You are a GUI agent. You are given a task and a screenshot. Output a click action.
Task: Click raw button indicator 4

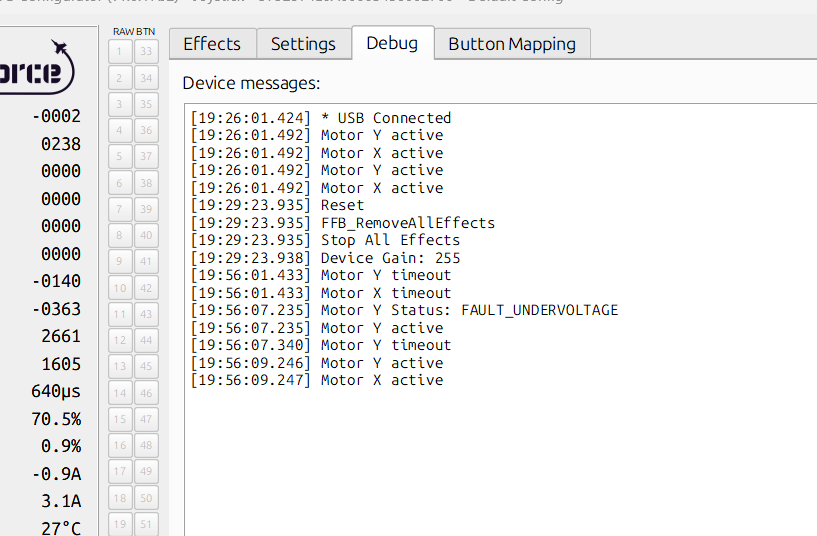[119, 130]
